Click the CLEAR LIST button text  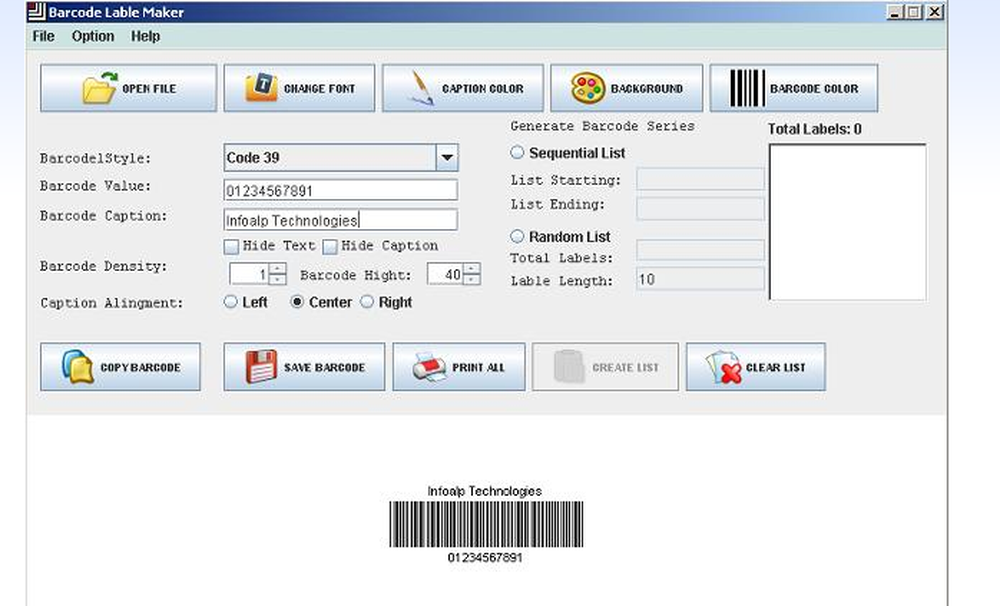(776, 367)
